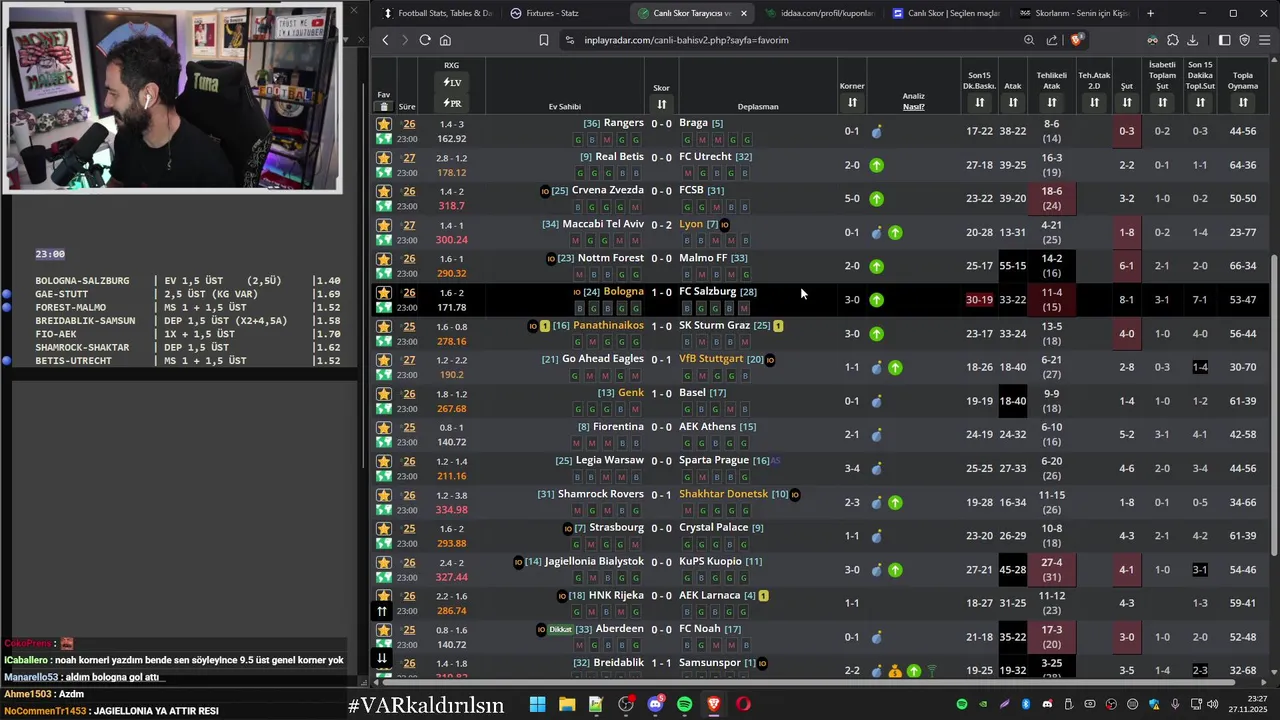Open Windows Start menu

tap(537, 704)
